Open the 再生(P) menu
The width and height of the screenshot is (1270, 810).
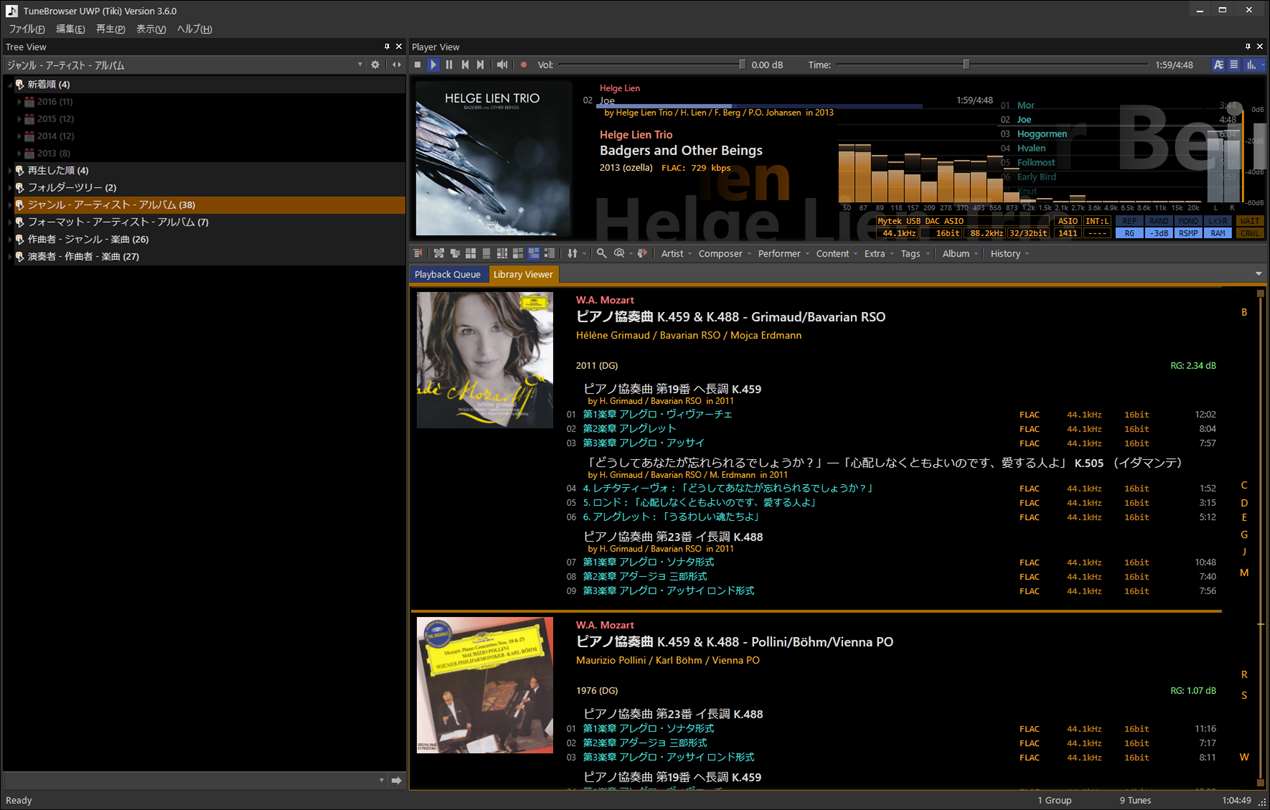(x=110, y=29)
